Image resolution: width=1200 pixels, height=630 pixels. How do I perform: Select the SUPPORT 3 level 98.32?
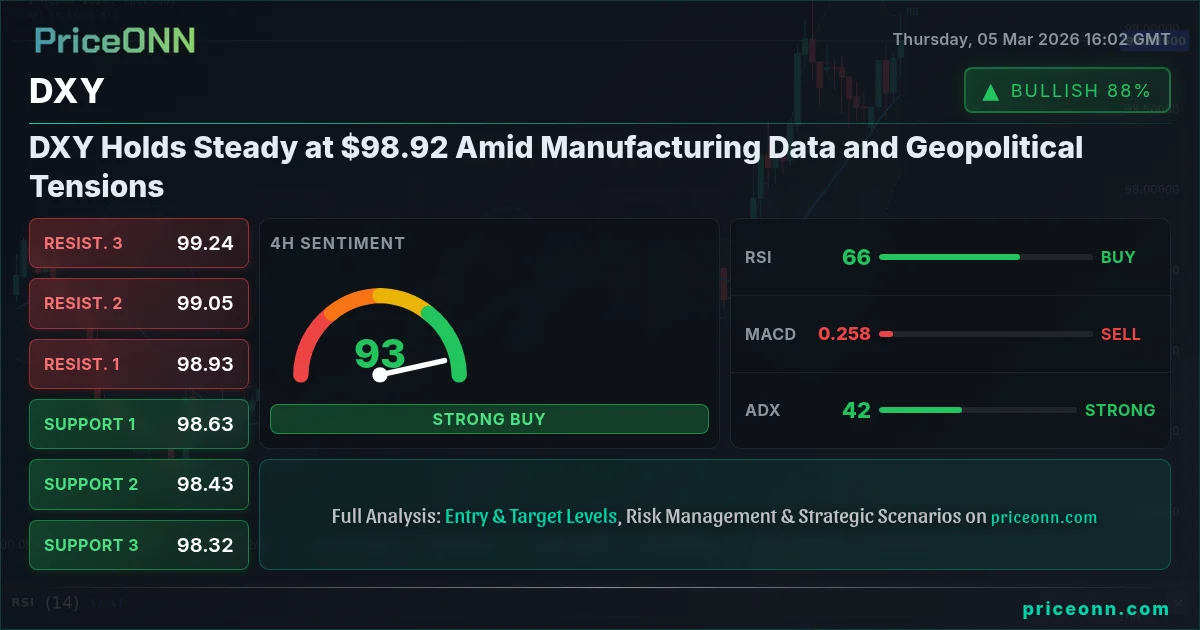(x=139, y=545)
